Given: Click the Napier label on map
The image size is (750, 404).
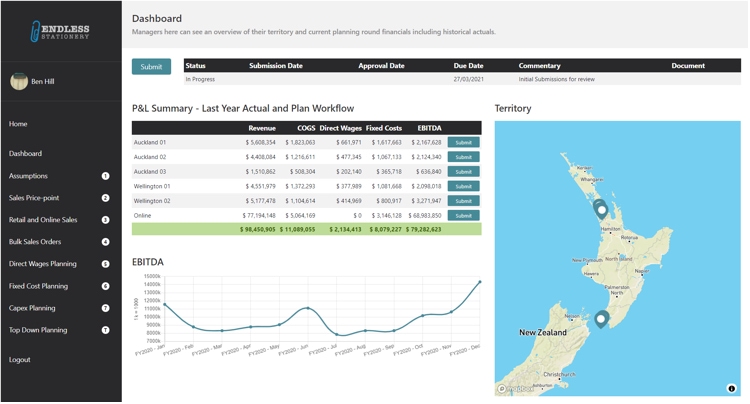Looking at the screenshot, I should (642, 271).
